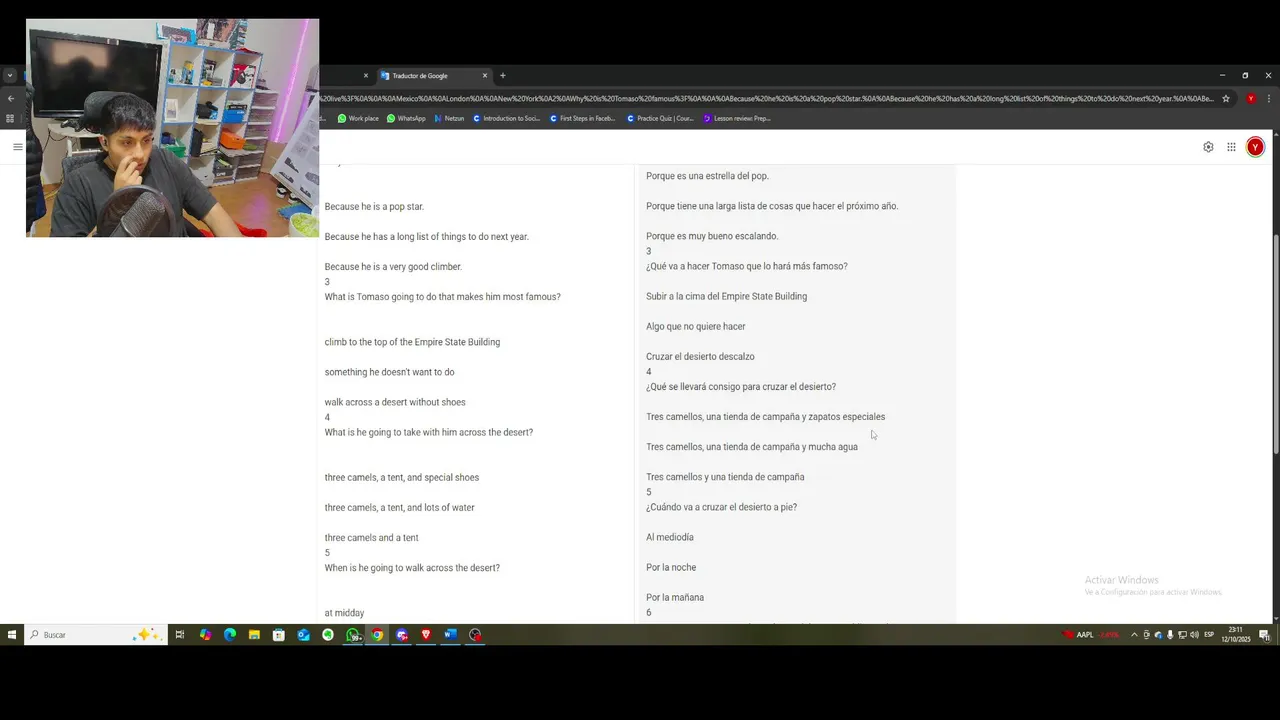Open Windows Start menu

12,635
